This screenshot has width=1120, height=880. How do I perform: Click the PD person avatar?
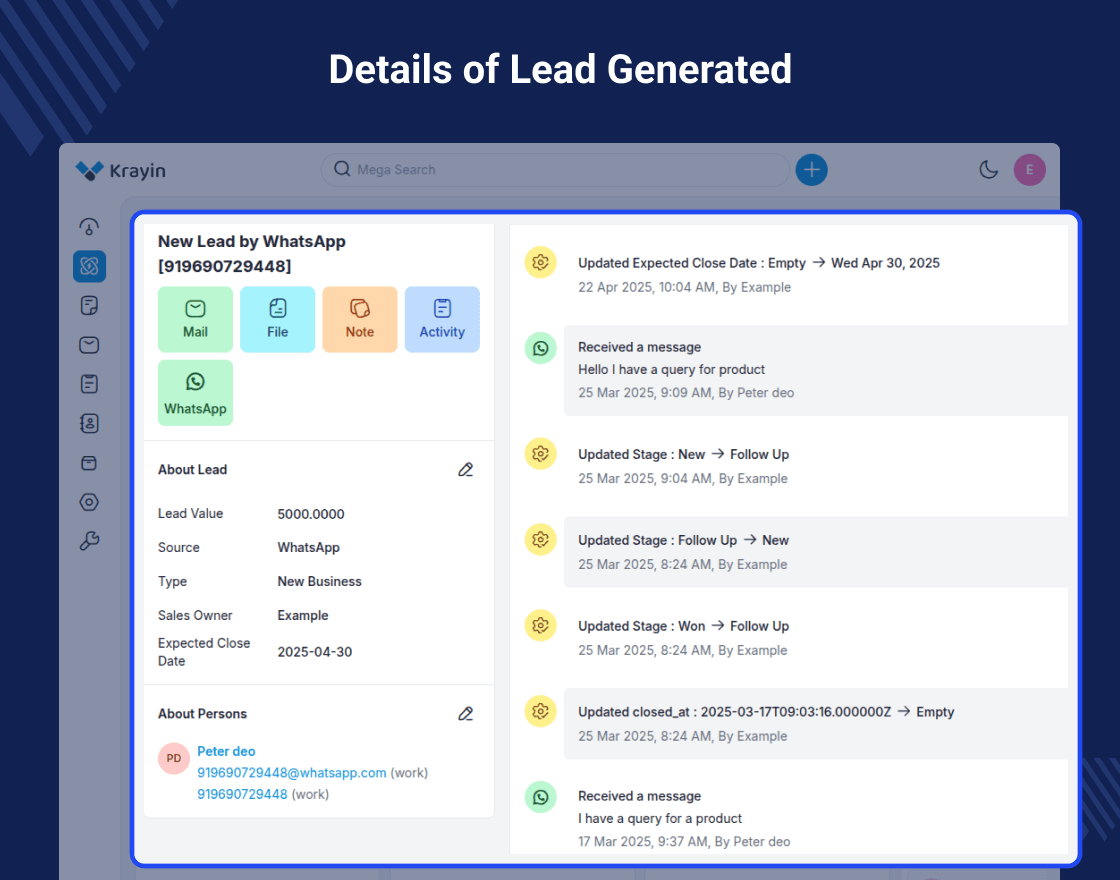click(174, 759)
